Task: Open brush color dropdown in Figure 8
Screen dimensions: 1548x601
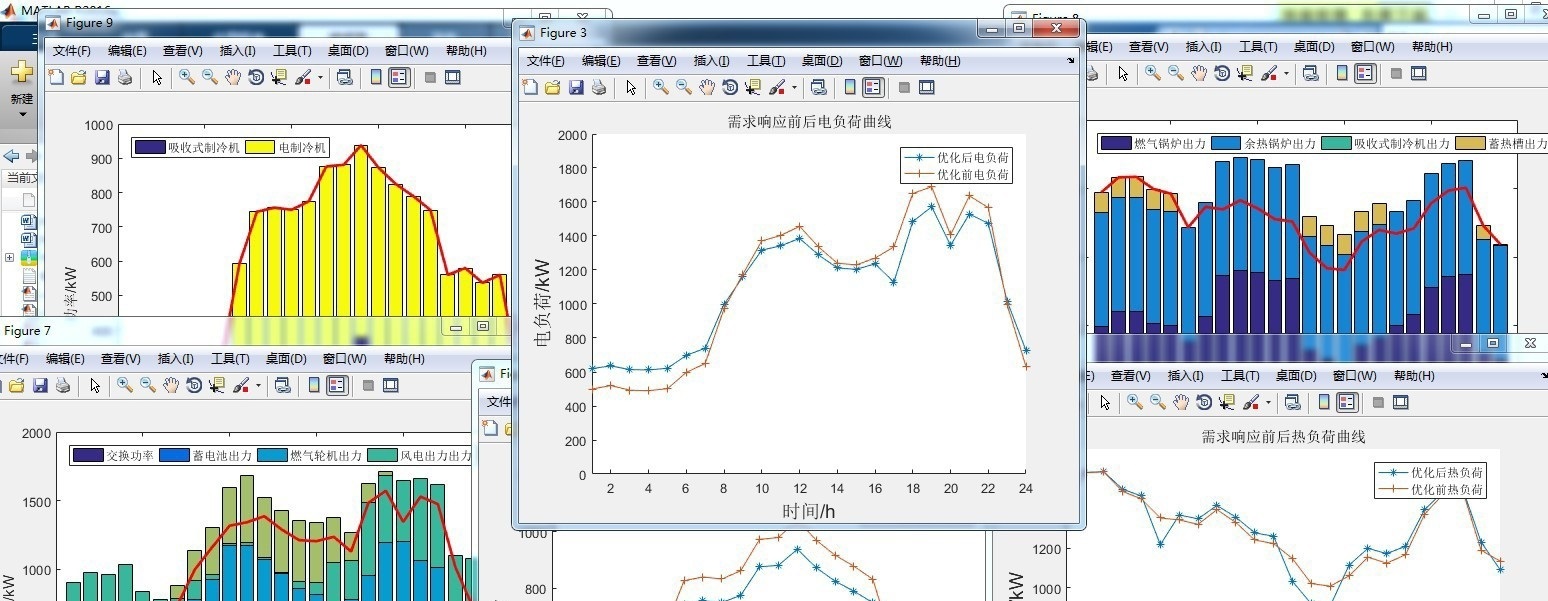Action: 1286,73
